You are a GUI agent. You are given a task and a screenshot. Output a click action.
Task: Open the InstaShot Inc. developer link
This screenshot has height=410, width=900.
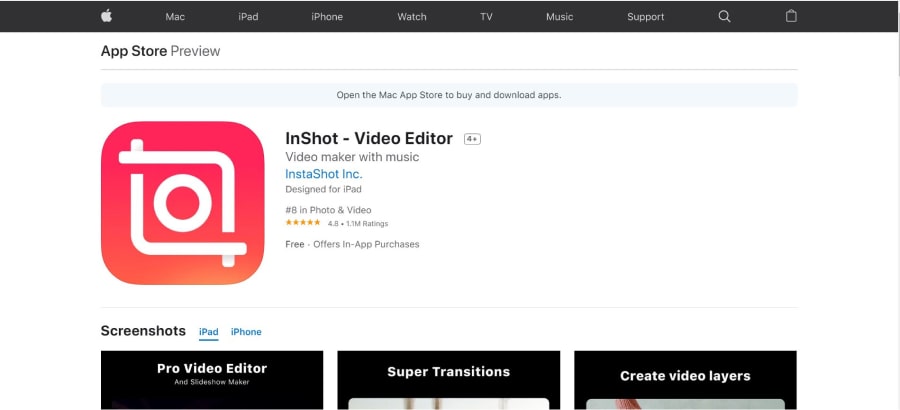324,174
